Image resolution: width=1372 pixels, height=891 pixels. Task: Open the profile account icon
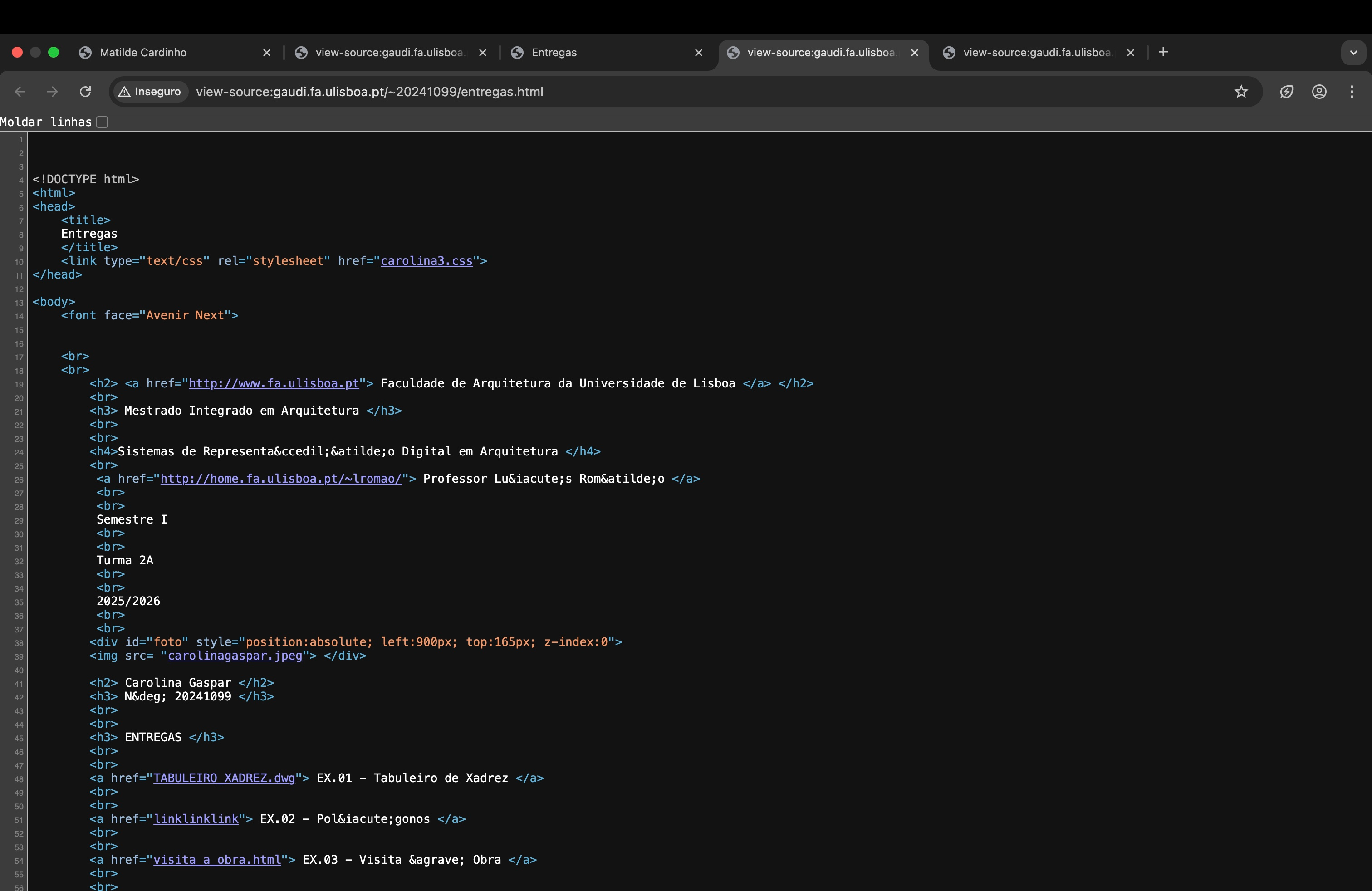coord(1319,92)
